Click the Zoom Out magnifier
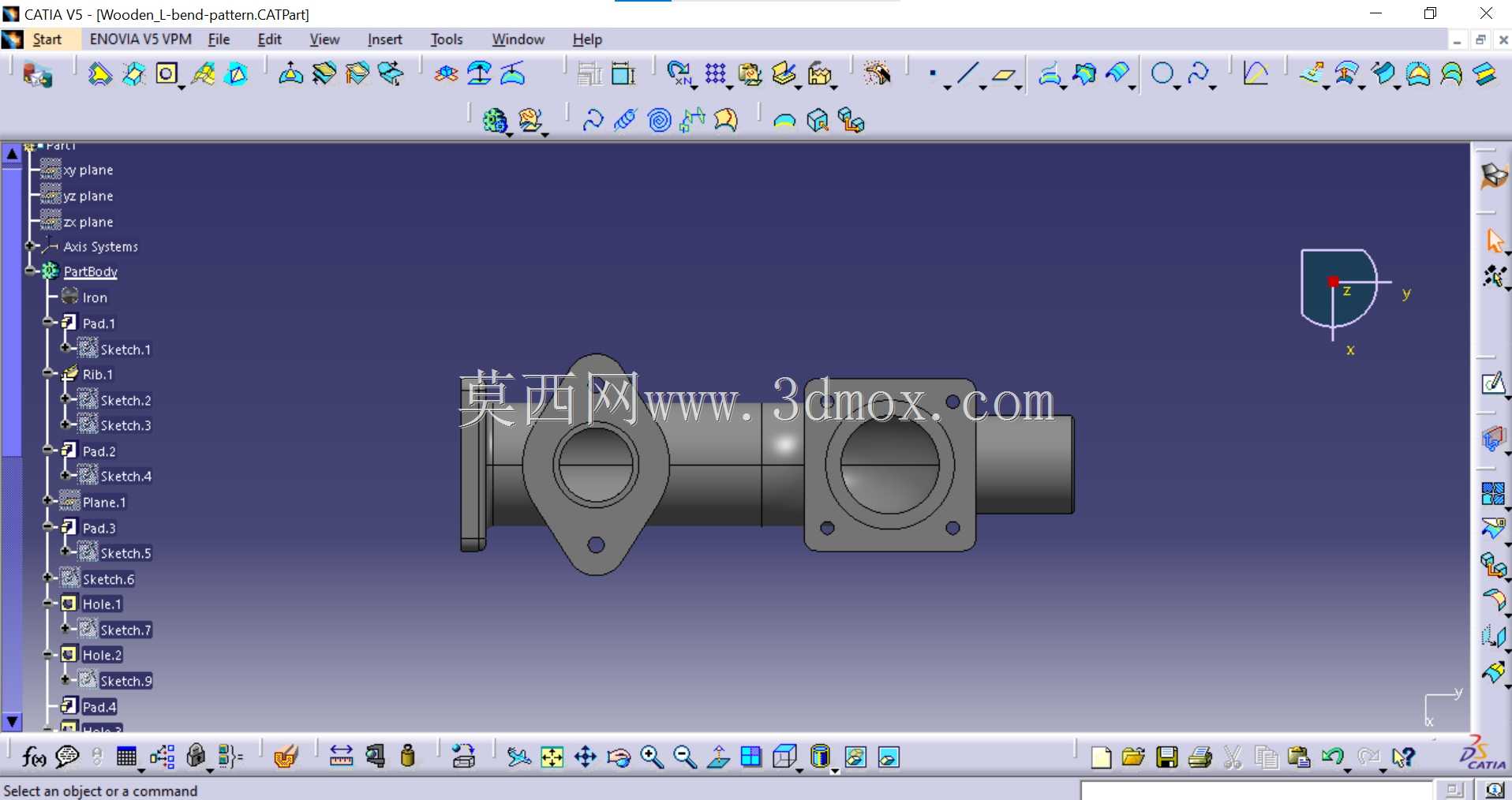This screenshot has width=1512, height=800. pyautogui.click(x=685, y=757)
